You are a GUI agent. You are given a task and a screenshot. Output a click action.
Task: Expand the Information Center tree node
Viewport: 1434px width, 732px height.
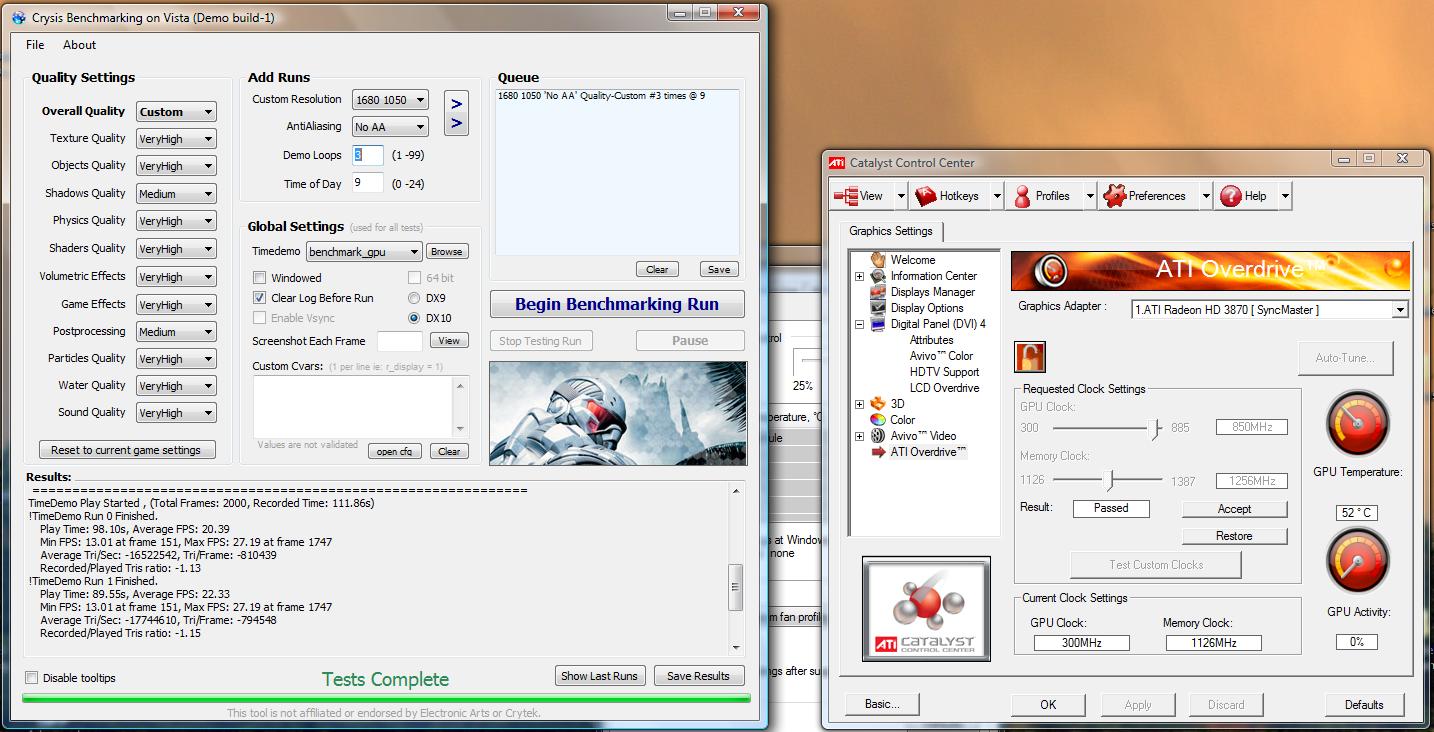859,276
